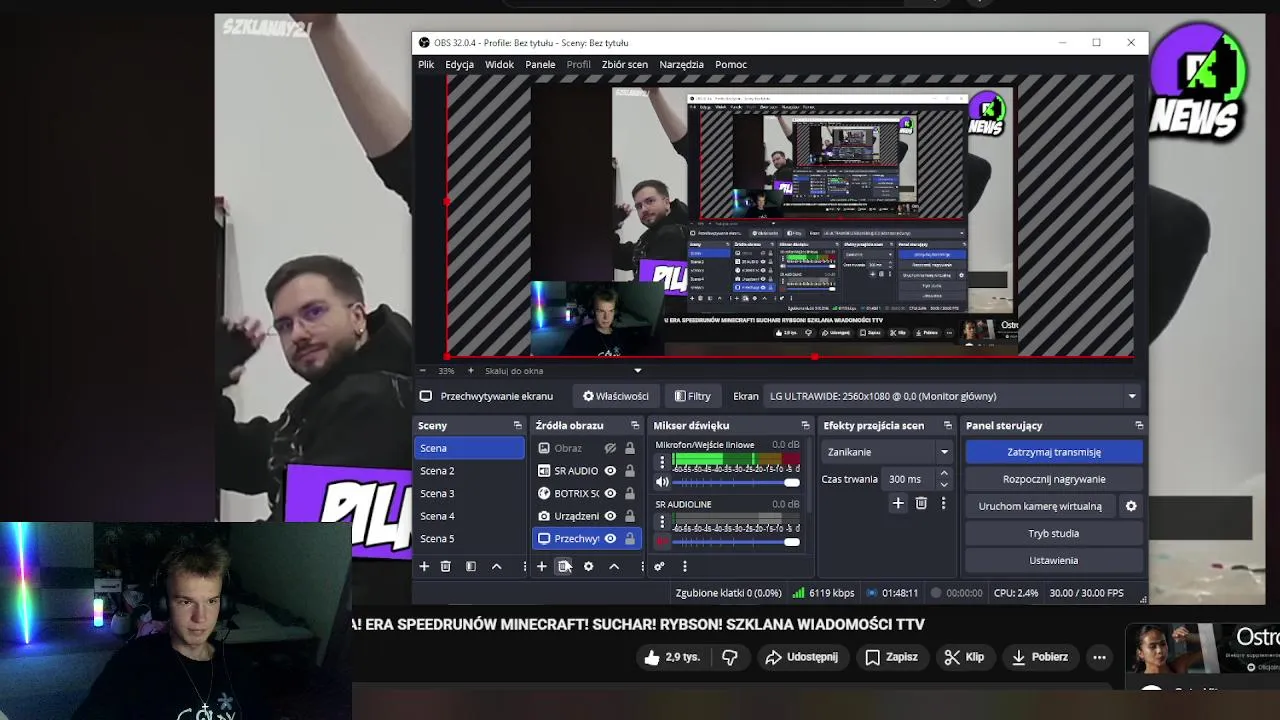Toggle lock on the Obraz source
This screenshot has width=1280, height=720.
click(629, 448)
